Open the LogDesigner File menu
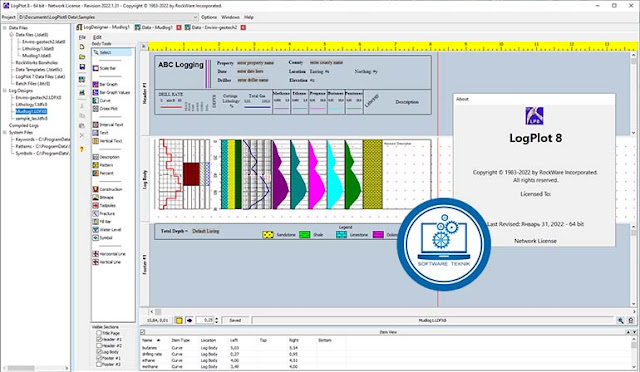Image resolution: width=640 pixels, height=372 pixels. (82, 37)
